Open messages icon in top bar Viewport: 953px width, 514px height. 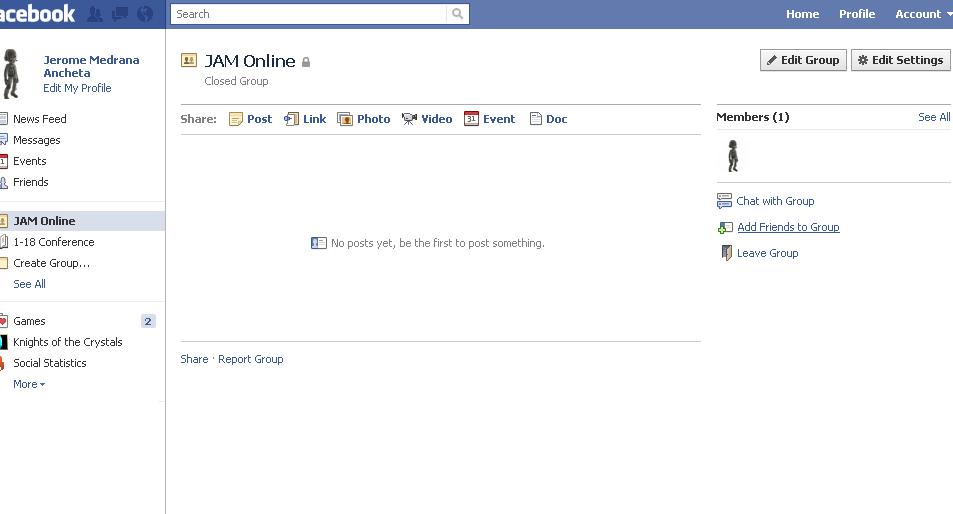120,14
